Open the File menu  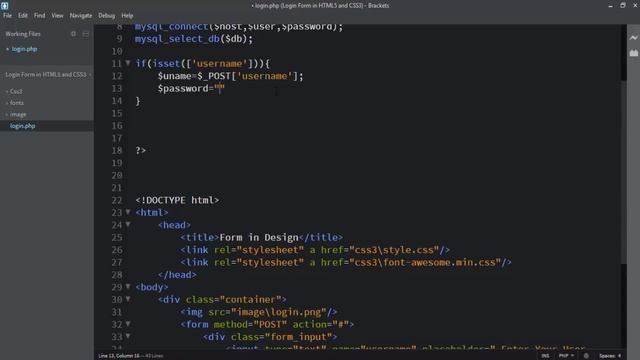(x=7, y=16)
